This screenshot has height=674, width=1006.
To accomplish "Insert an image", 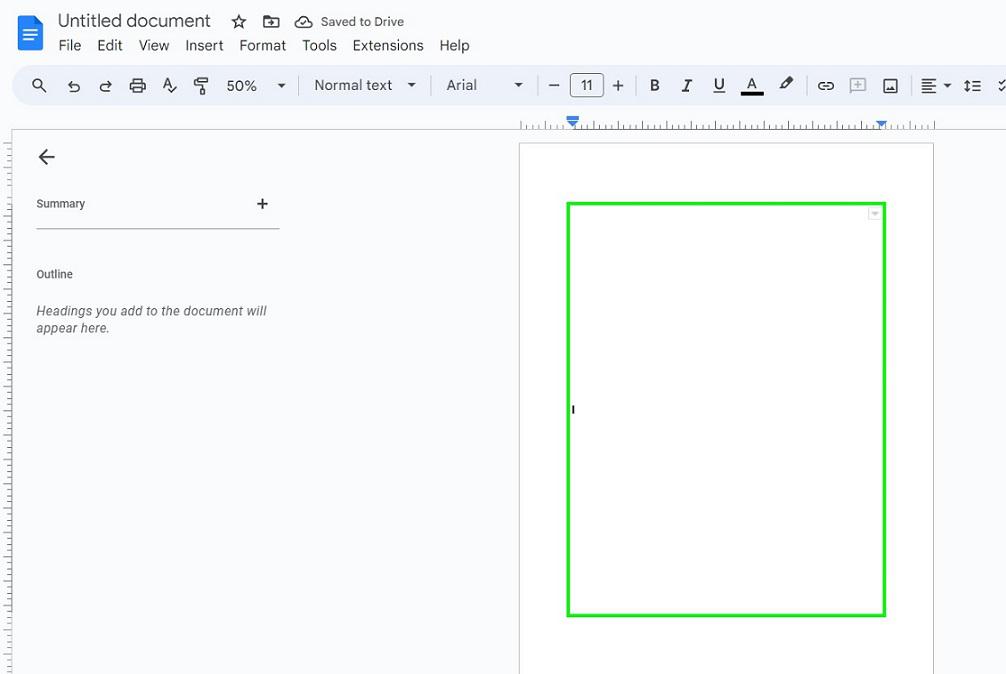I will point(890,85).
